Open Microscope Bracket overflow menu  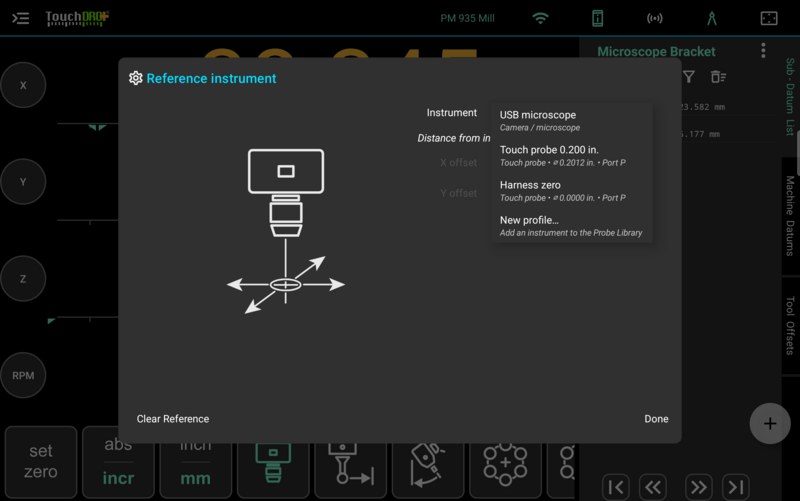click(763, 51)
